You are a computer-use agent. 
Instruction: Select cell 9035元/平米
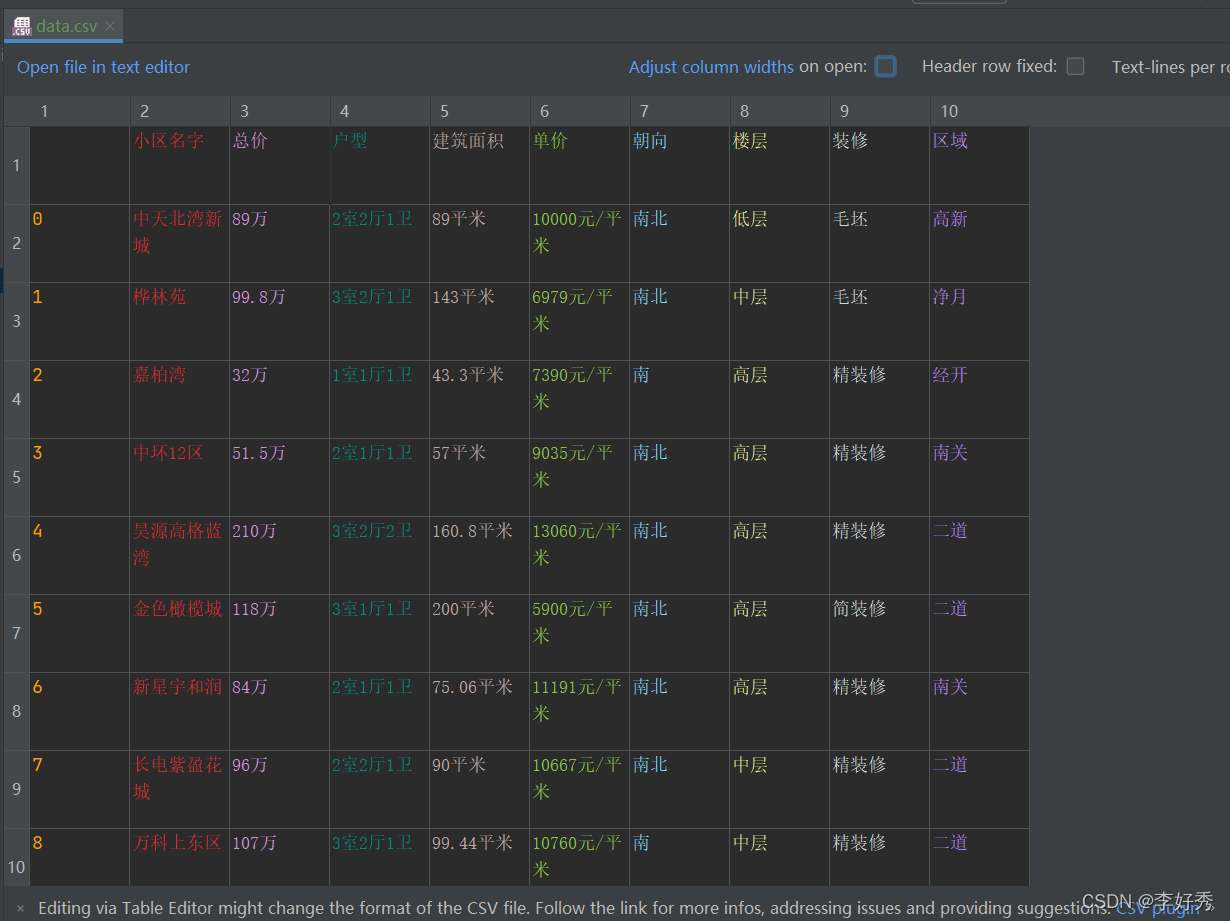580,477
